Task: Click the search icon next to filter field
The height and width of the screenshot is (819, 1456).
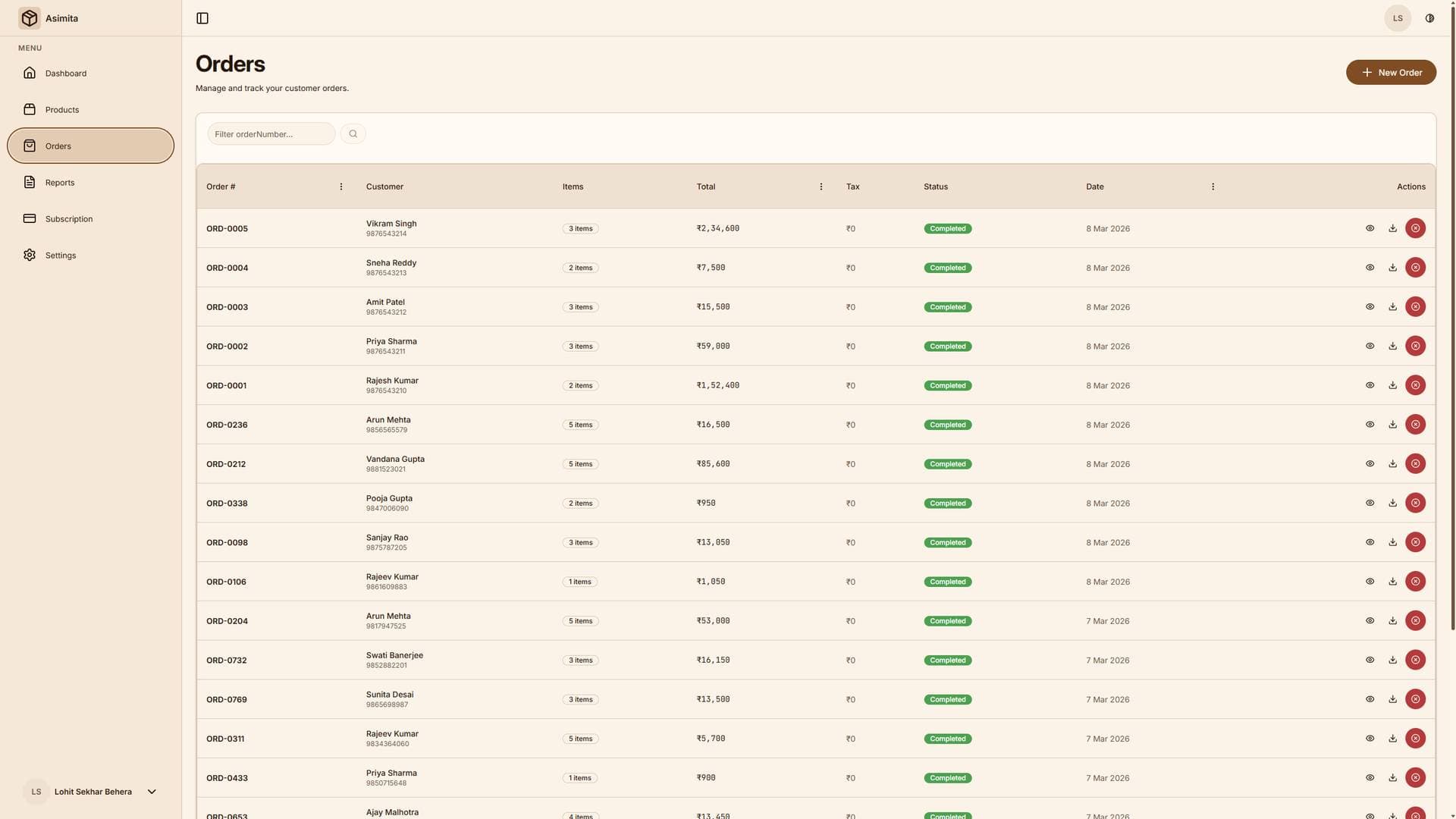Action: tap(353, 133)
